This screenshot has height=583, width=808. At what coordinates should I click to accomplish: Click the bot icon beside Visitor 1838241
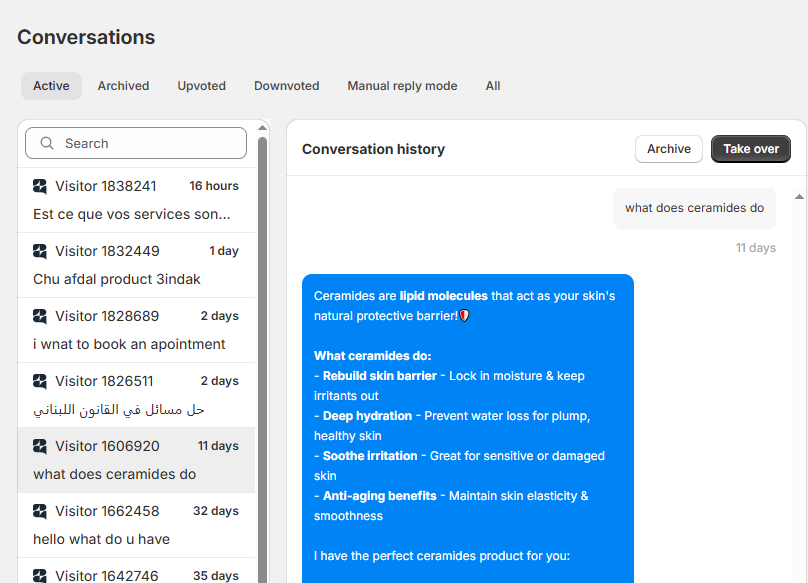(x=40, y=186)
